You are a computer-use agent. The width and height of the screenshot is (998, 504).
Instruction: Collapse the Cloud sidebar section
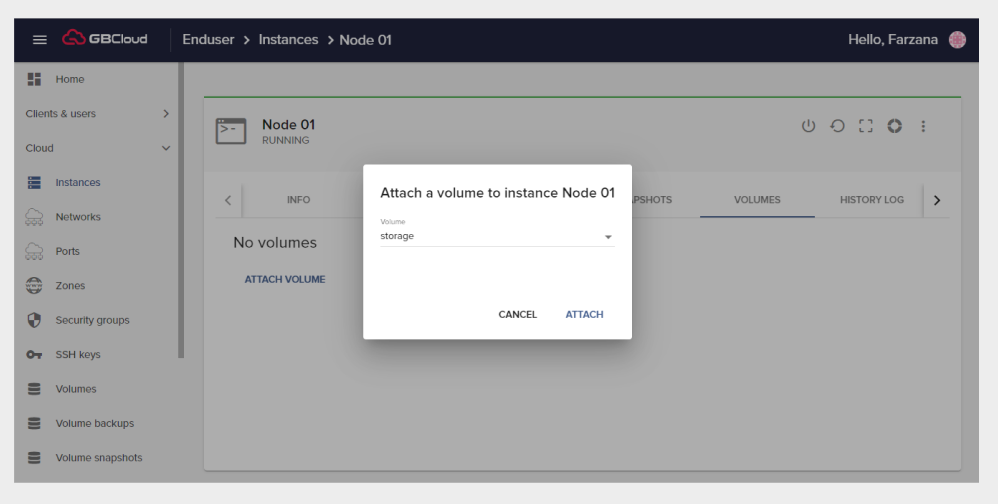click(x=165, y=148)
